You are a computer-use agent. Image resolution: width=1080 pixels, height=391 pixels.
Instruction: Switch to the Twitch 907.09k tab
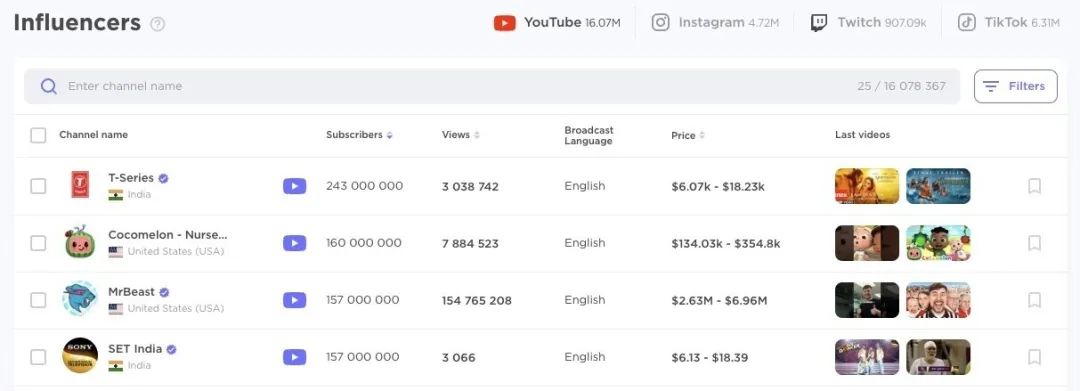pyautogui.click(x=868, y=23)
